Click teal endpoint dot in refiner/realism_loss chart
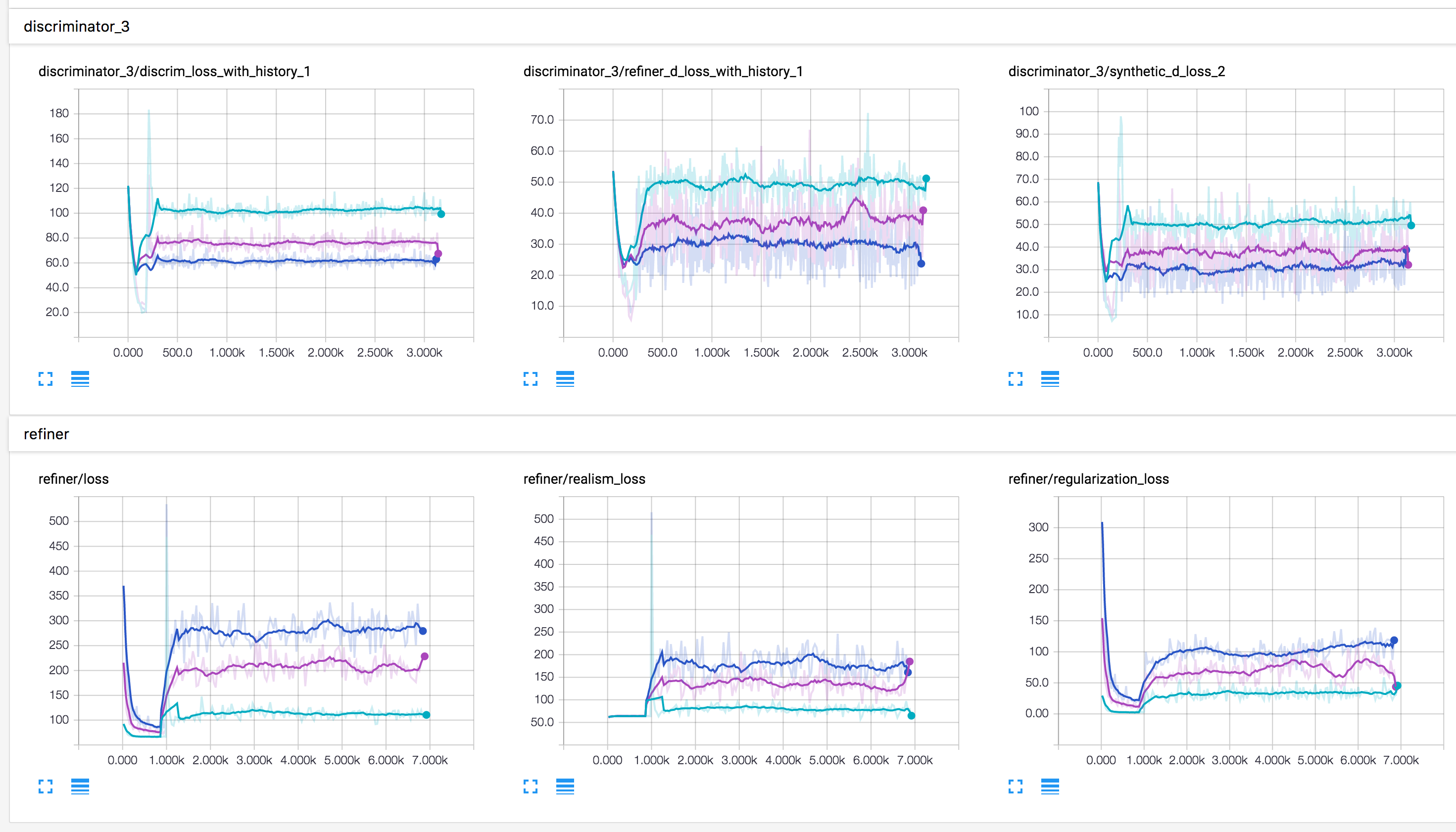 point(911,715)
